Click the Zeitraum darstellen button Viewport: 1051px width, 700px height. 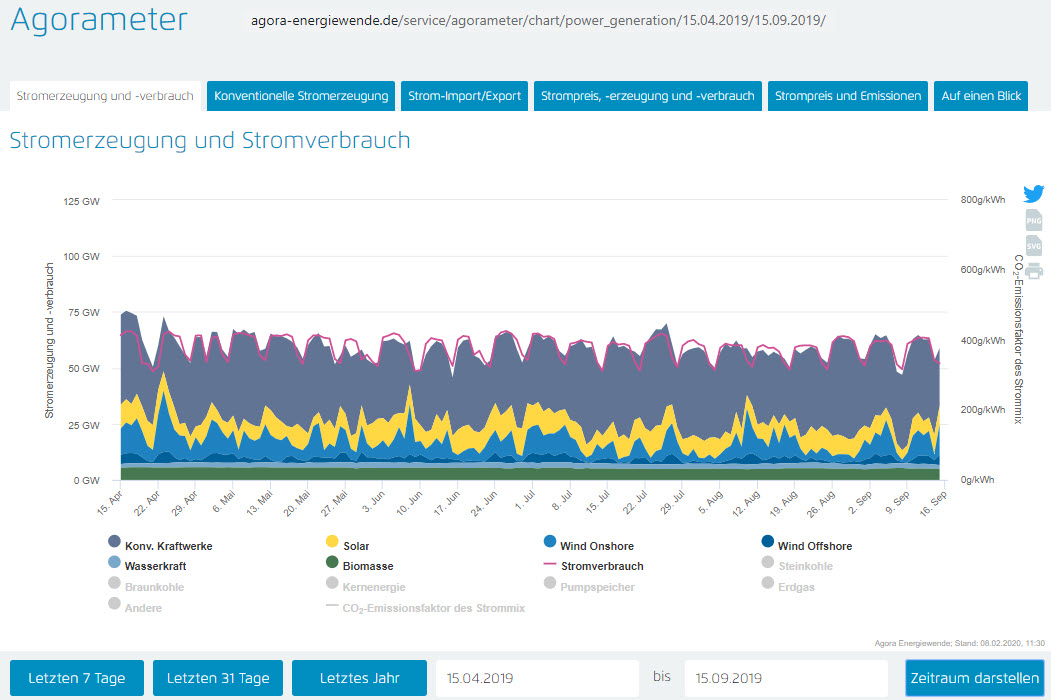974,678
